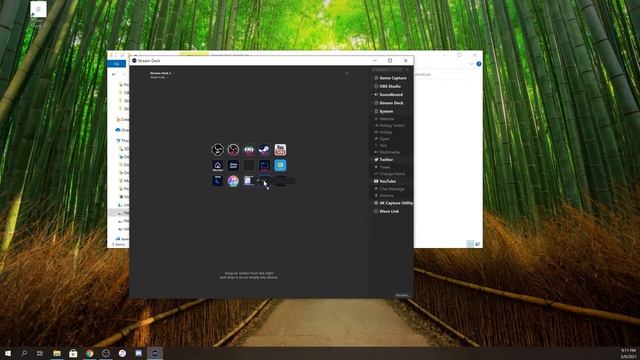Switch to Stream Deck taskbar icon

click(155, 353)
